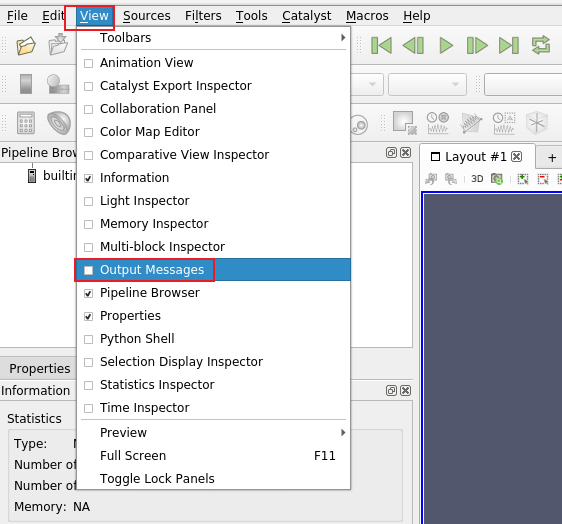Play the animation
Image resolution: width=562 pixels, height=524 pixels.
pos(446,46)
